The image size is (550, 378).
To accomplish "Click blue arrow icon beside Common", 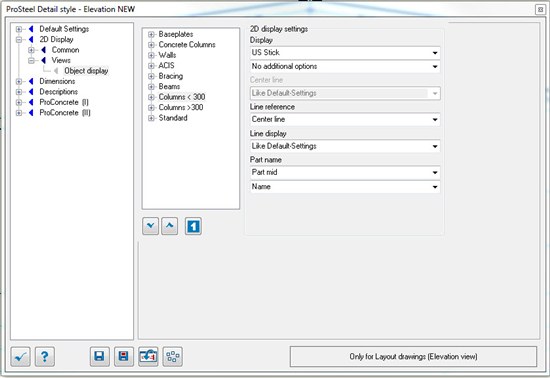I will click(43, 50).
